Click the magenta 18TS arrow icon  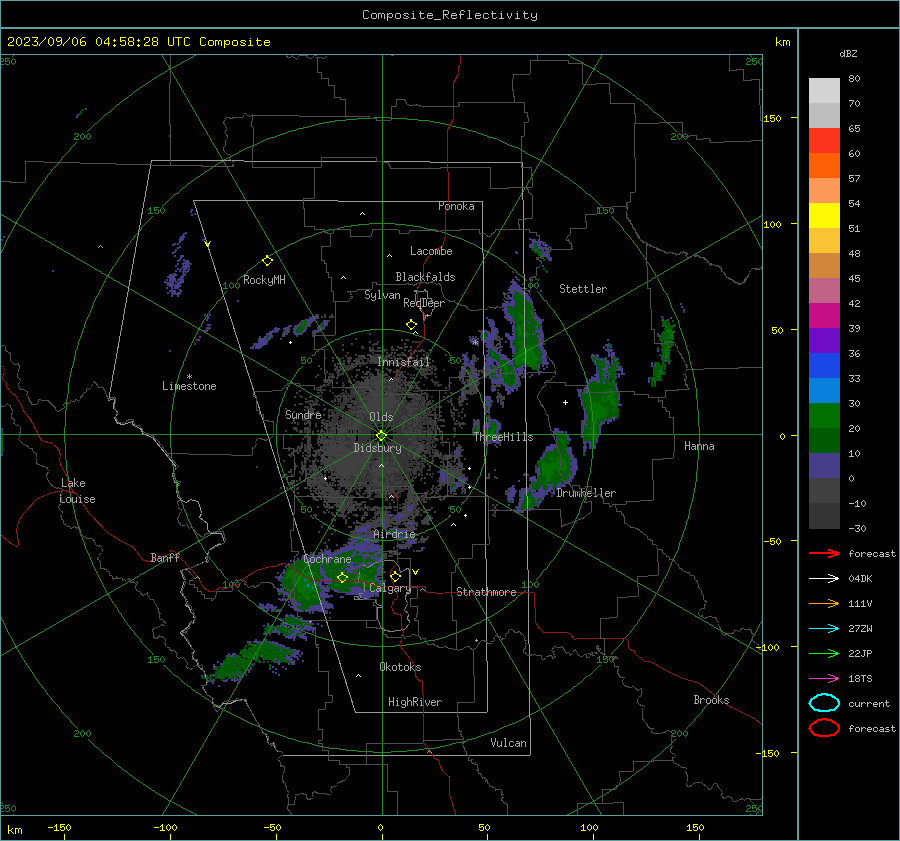pyautogui.click(x=824, y=678)
